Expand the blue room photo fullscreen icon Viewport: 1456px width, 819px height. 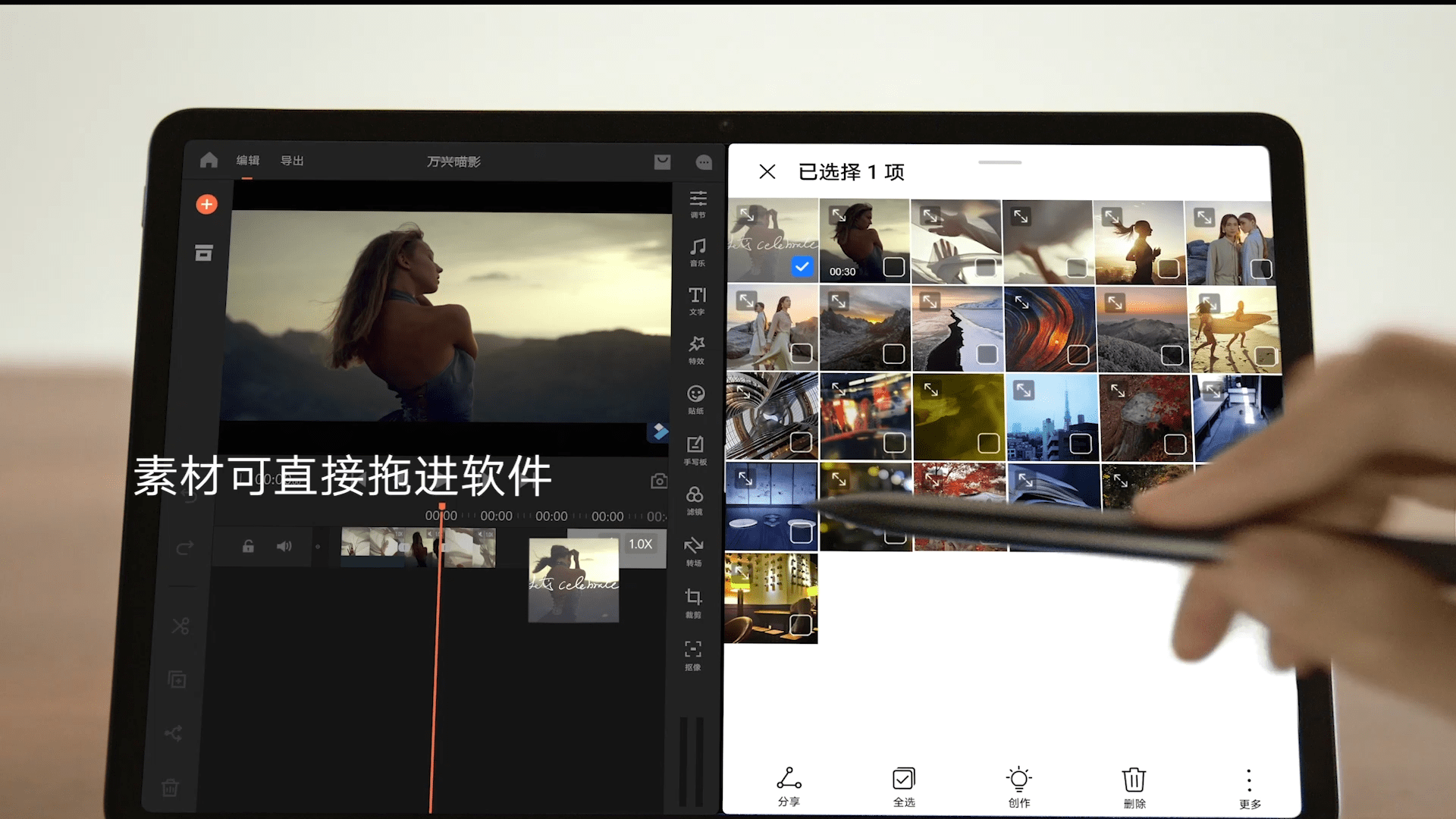745,478
